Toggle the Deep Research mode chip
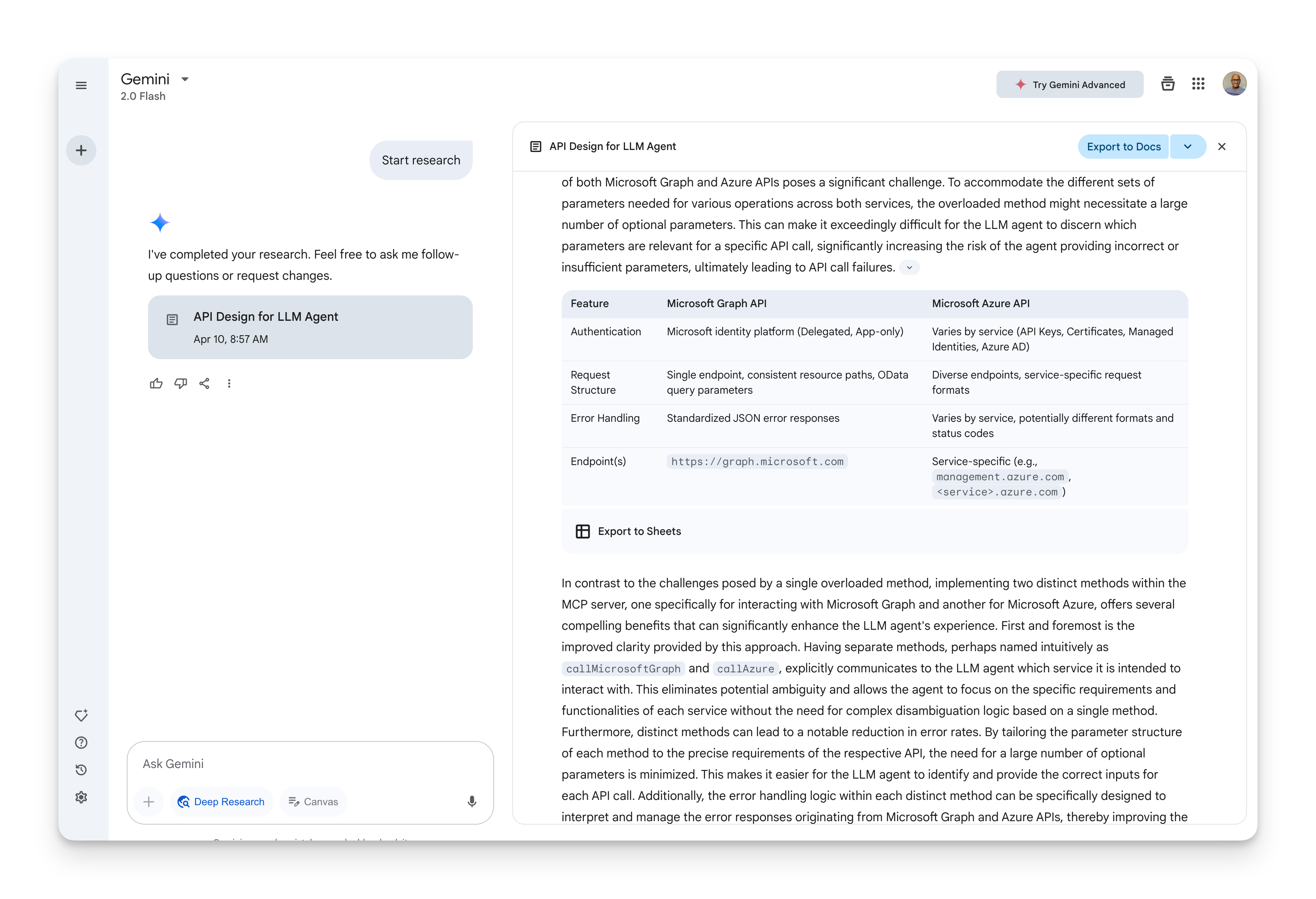The image size is (1316, 899). point(221,801)
